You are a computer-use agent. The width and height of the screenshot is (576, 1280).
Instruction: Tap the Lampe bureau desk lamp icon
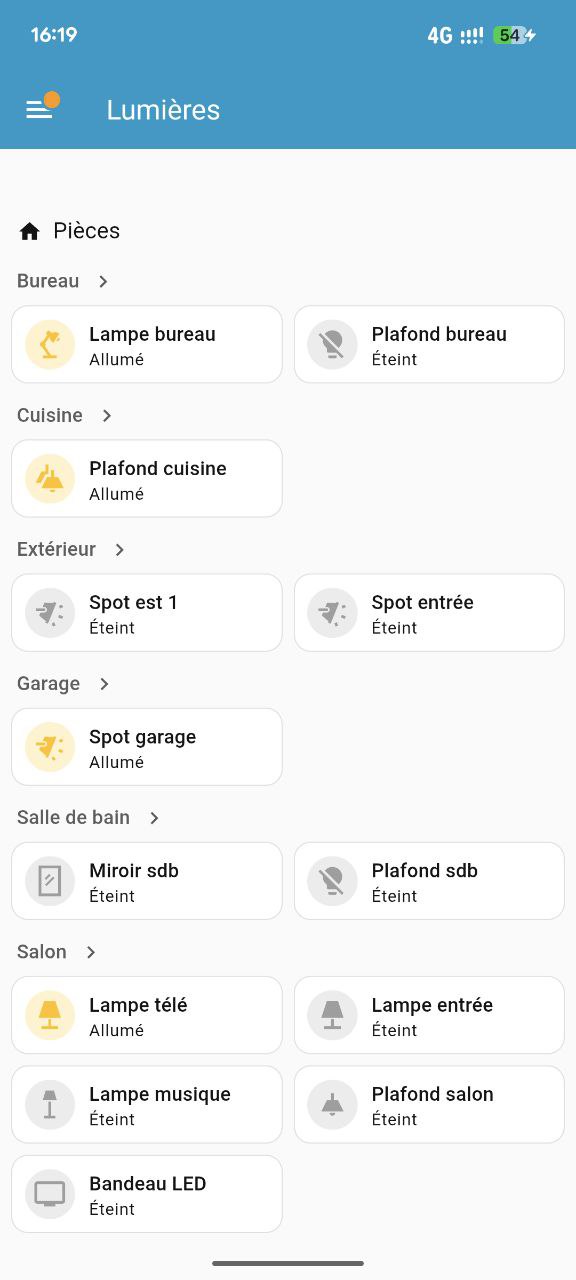48,344
